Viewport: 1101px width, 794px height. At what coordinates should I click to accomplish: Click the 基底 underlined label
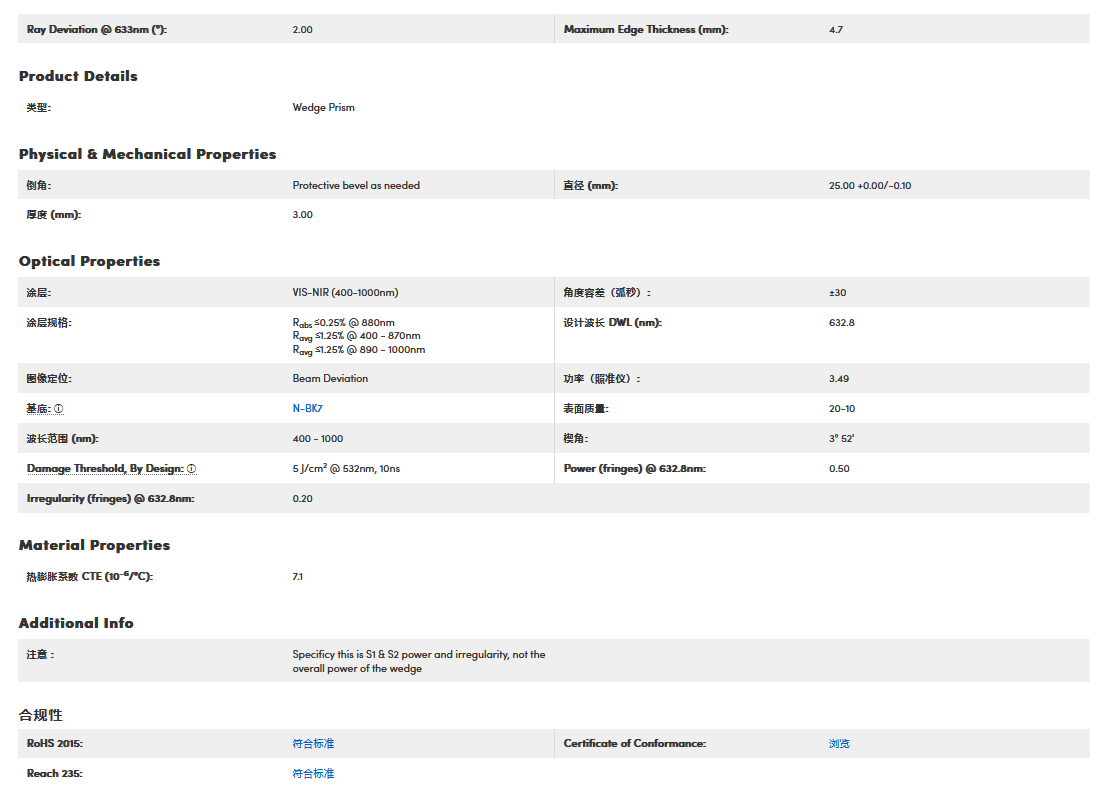point(39,409)
